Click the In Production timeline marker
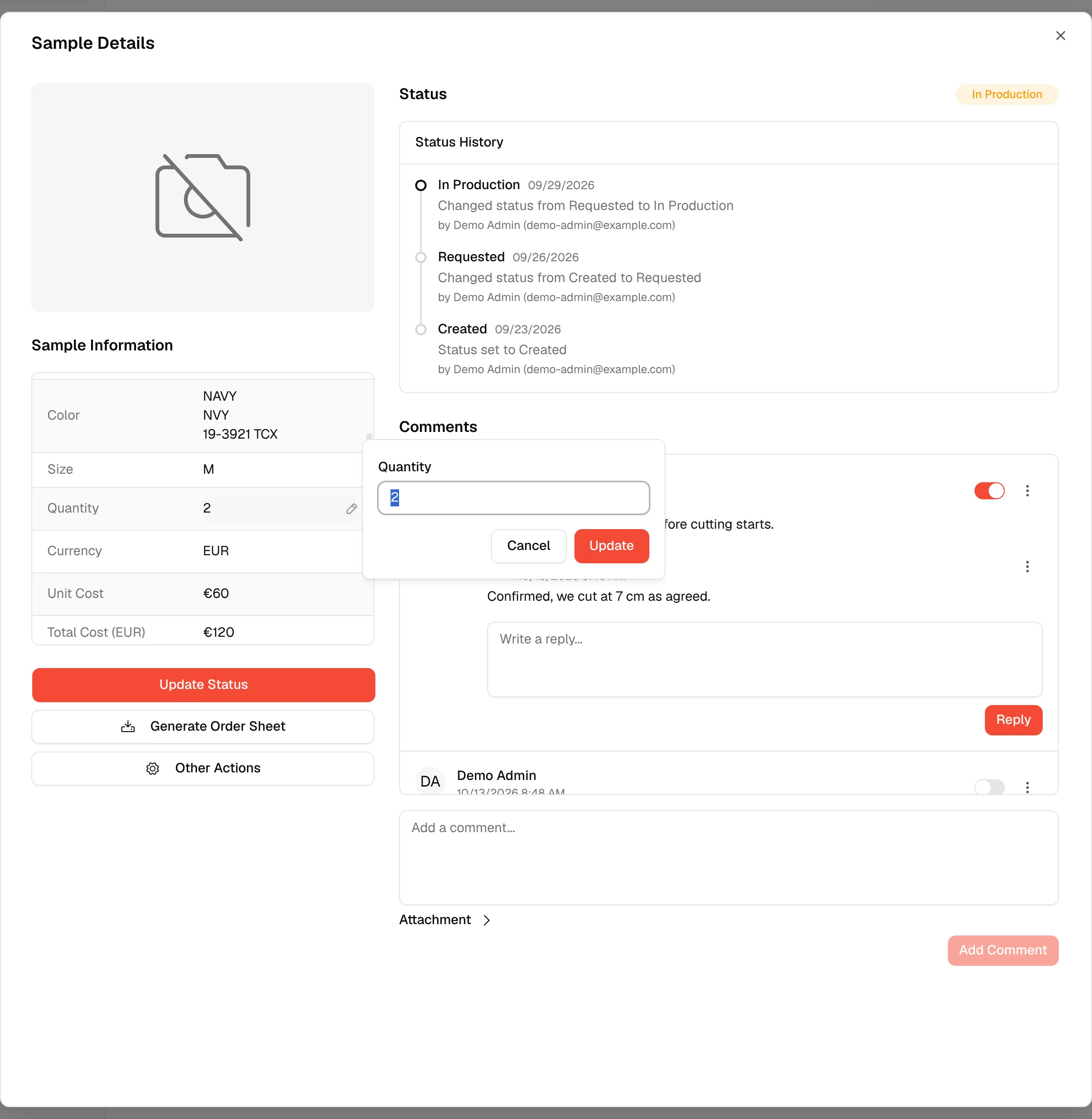This screenshot has width=1092, height=1119. click(420, 185)
